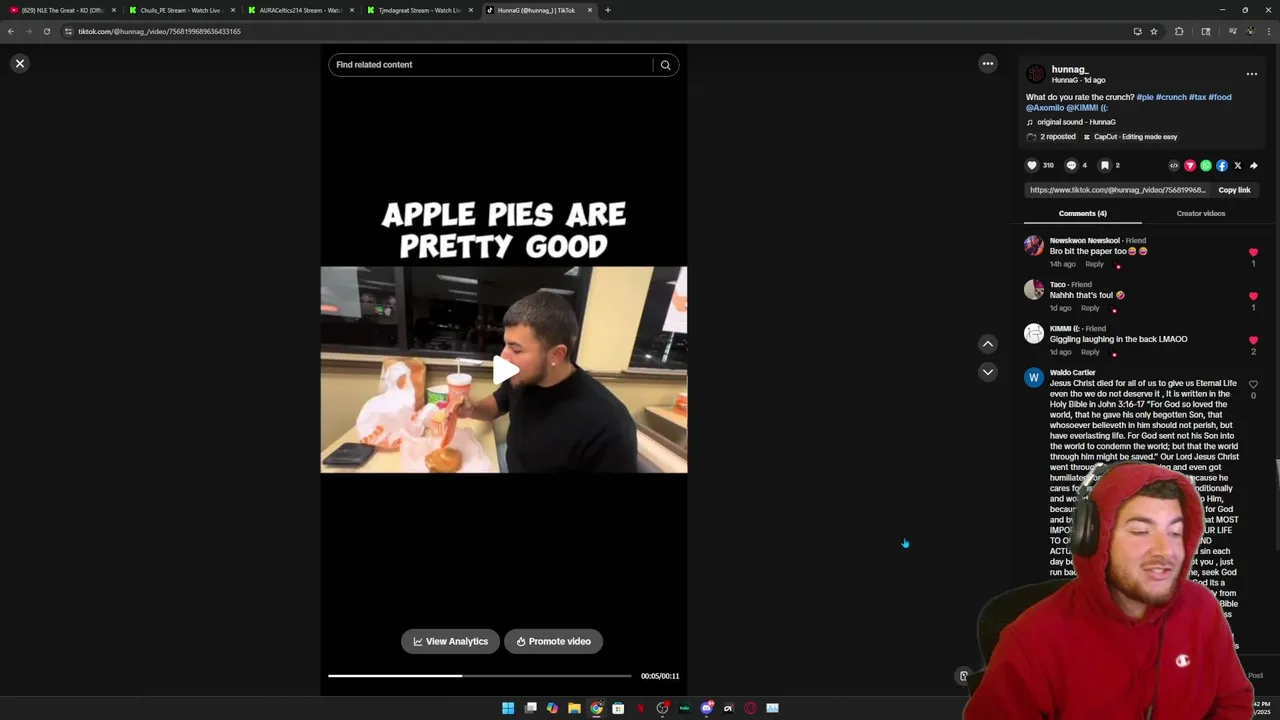Save video with bookmark icon
Screen dimensions: 1280x720
pos(1105,165)
